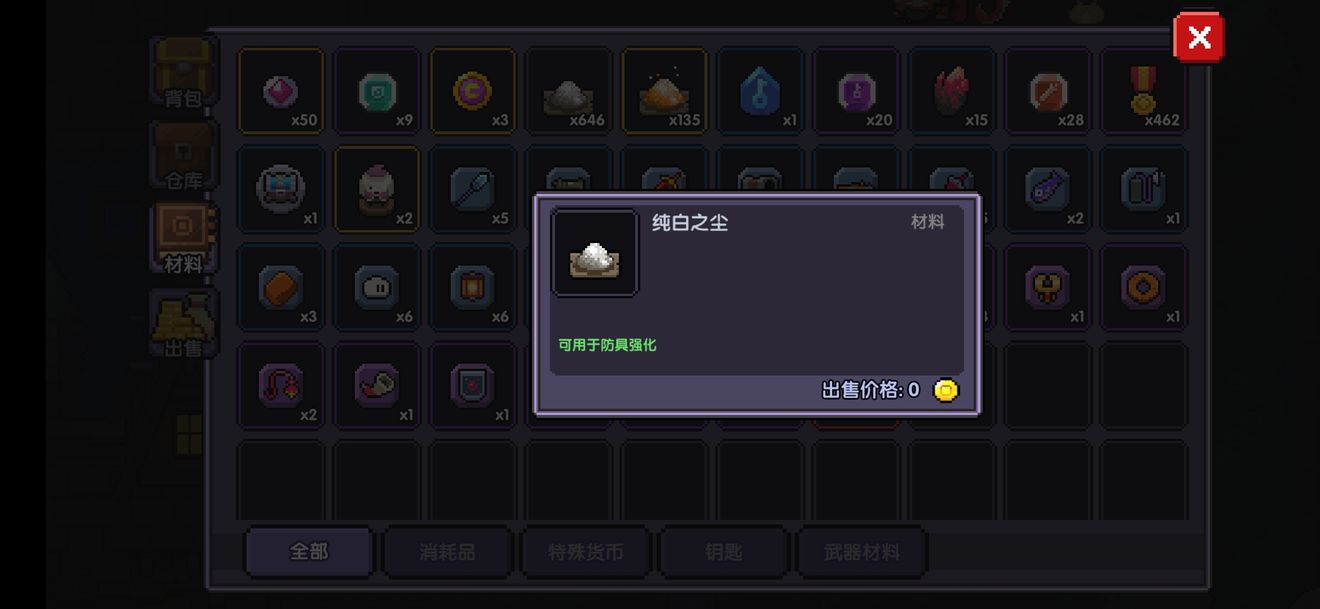This screenshot has height=609, width=1320.
Task: Select the purple potion item x20
Action: click(x=857, y=91)
